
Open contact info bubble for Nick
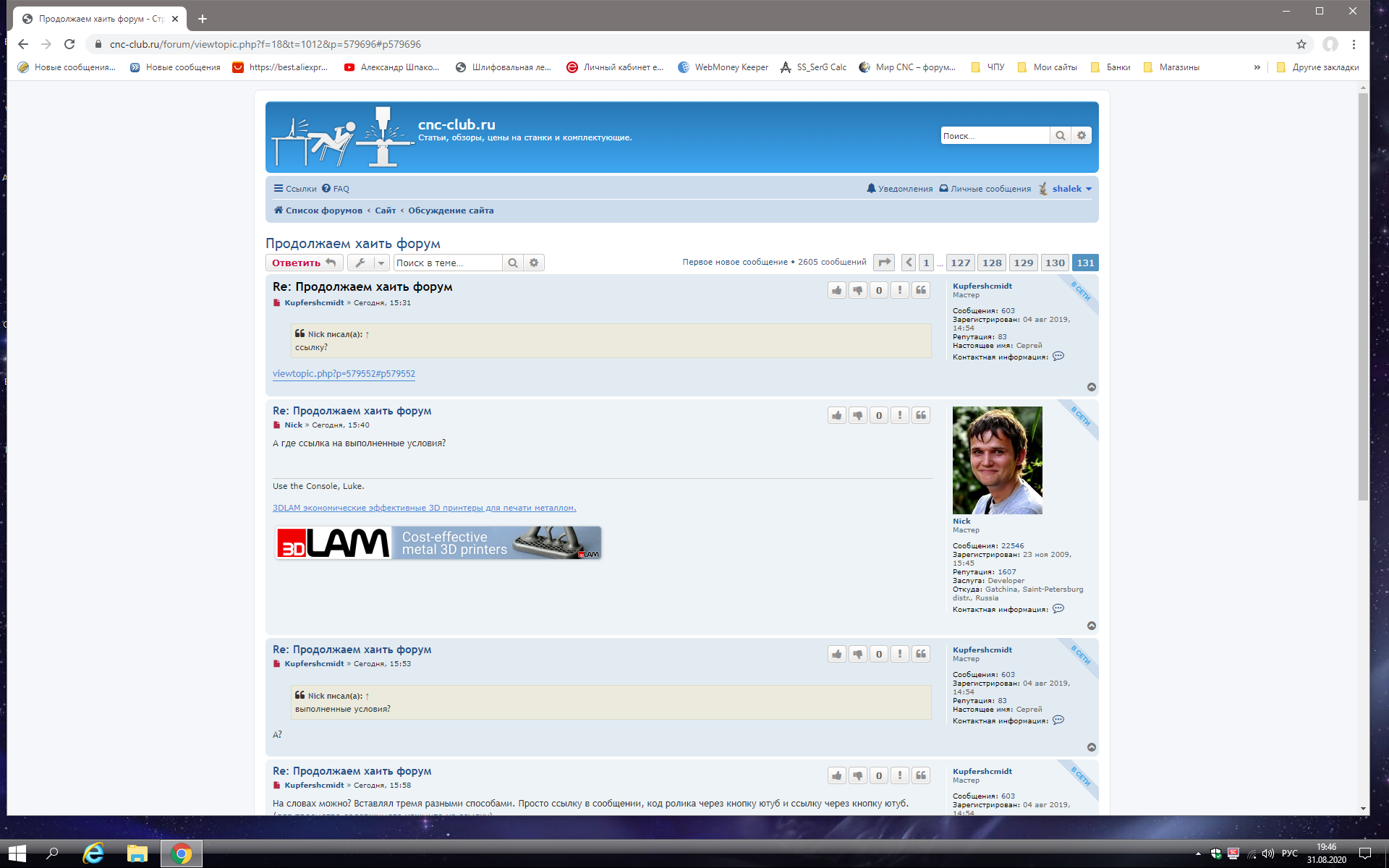coord(1058,609)
